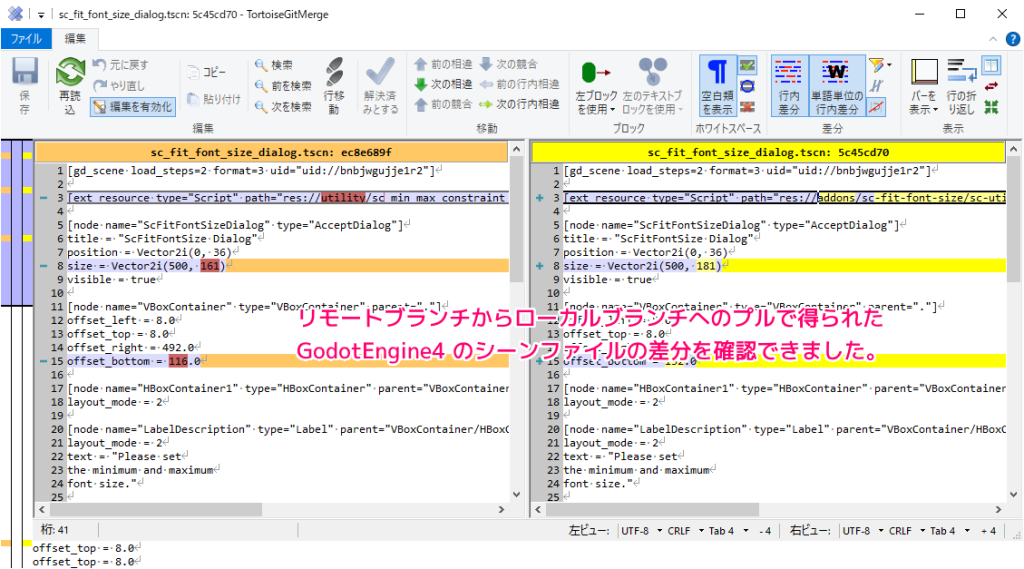Click line 3 ext_resource row in right pane

784,197
